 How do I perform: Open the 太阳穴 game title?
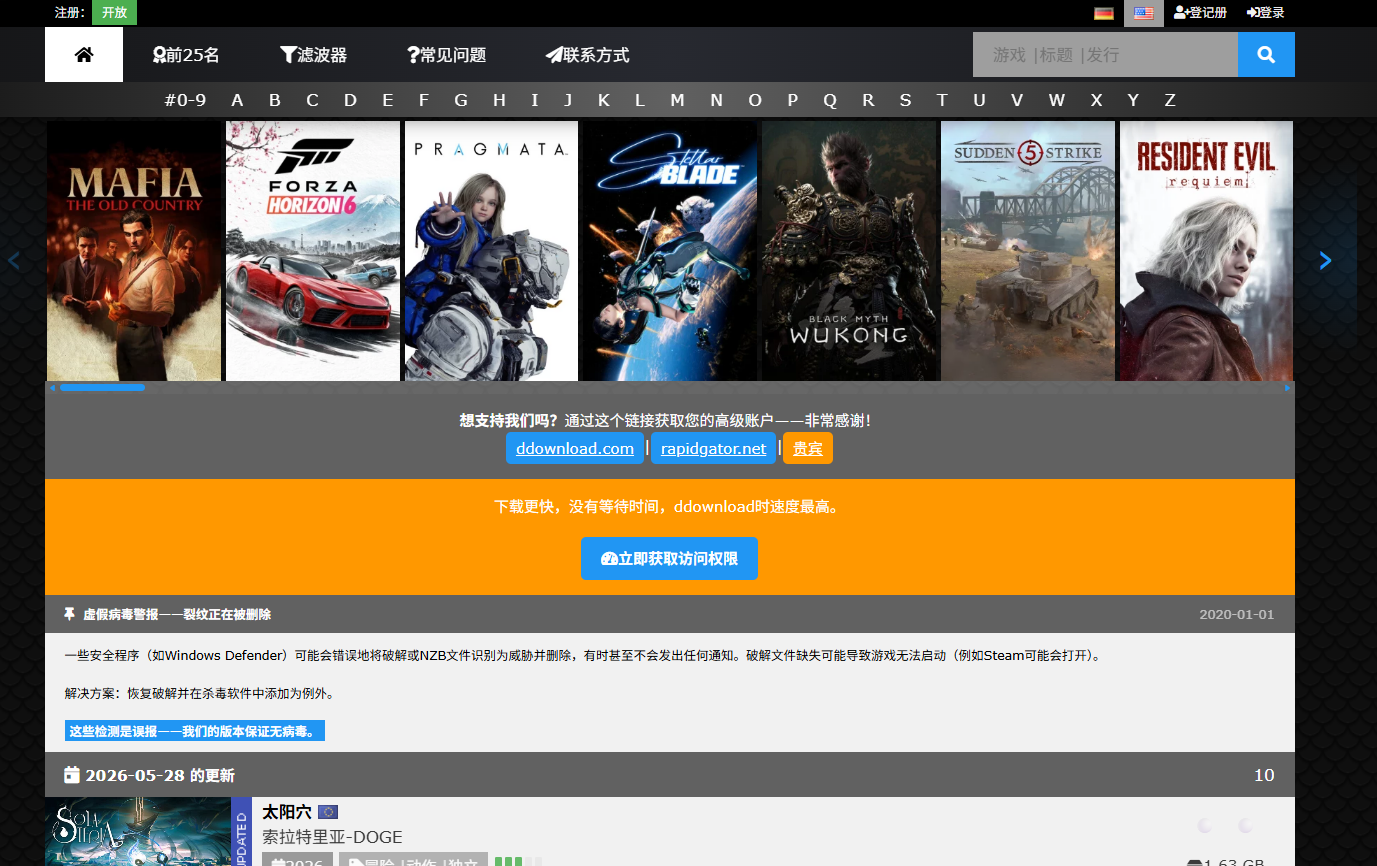[x=287, y=812]
